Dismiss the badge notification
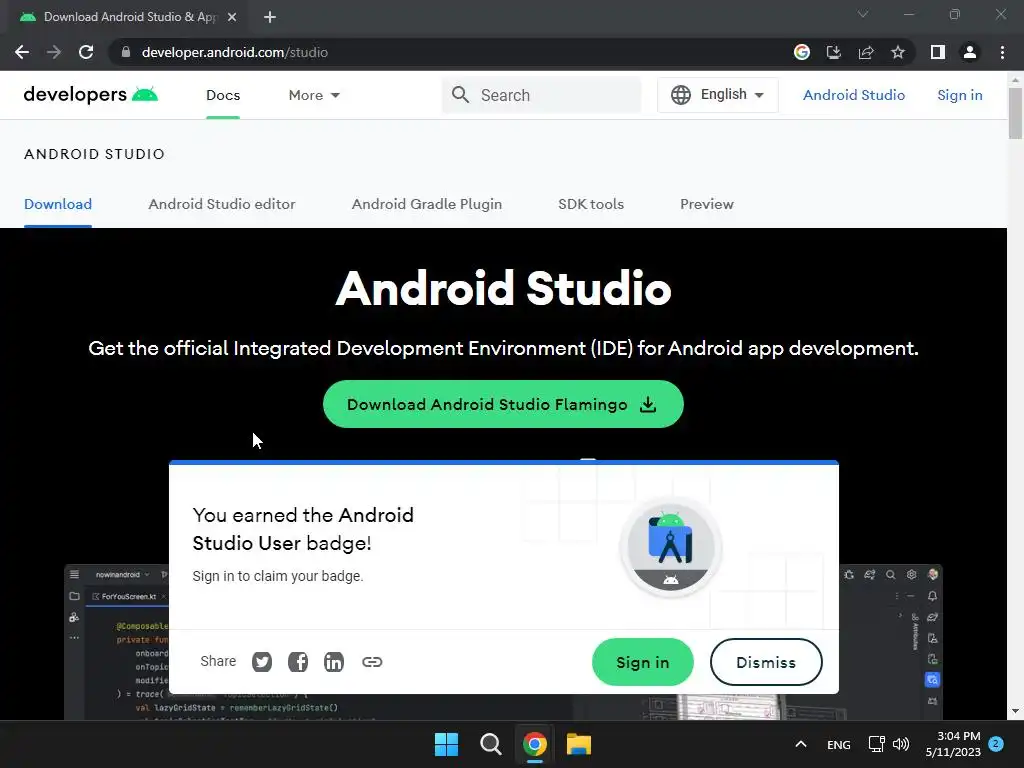The width and height of the screenshot is (1024, 768). 766,662
